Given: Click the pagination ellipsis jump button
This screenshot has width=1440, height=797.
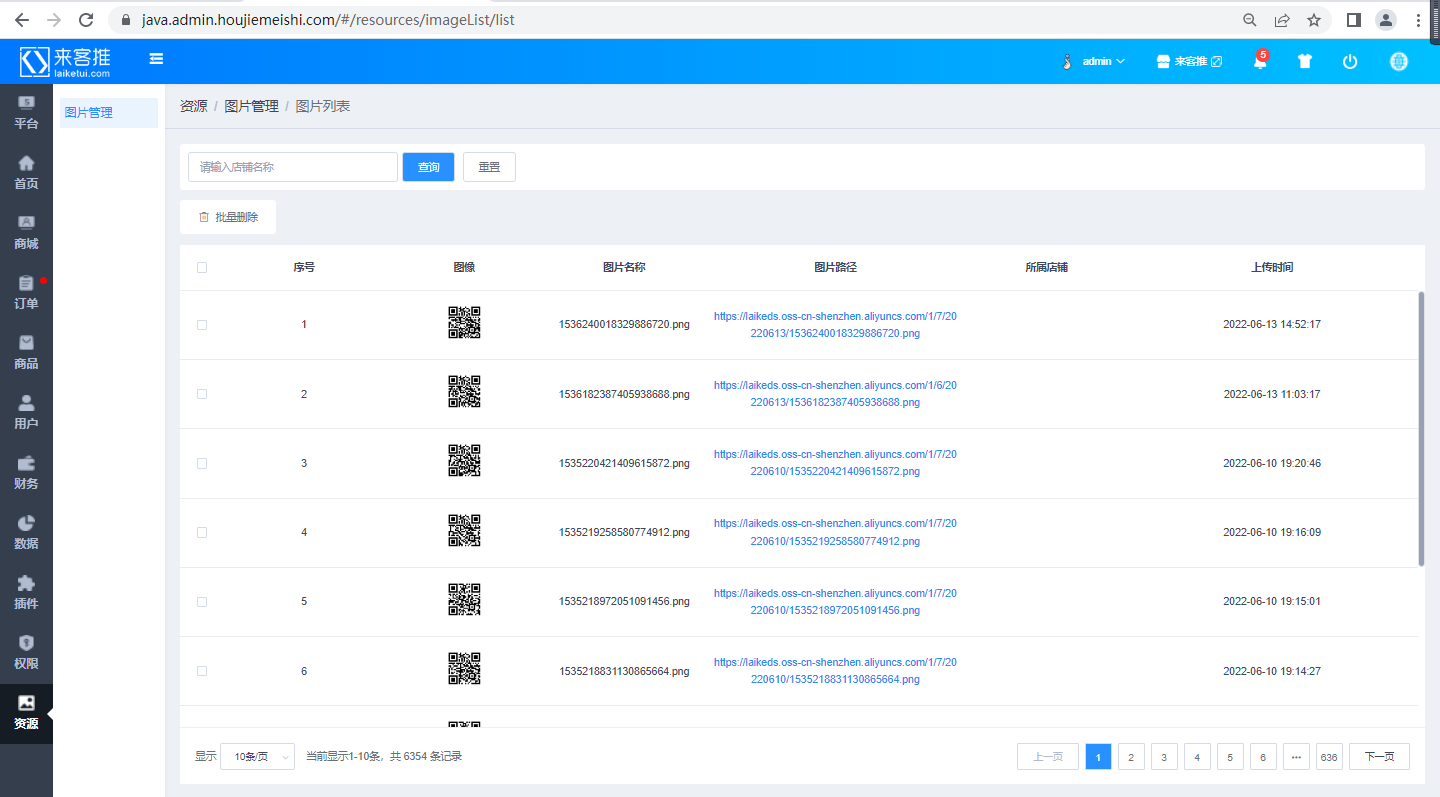Looking at the screenshot, I should coord(1296,757).
